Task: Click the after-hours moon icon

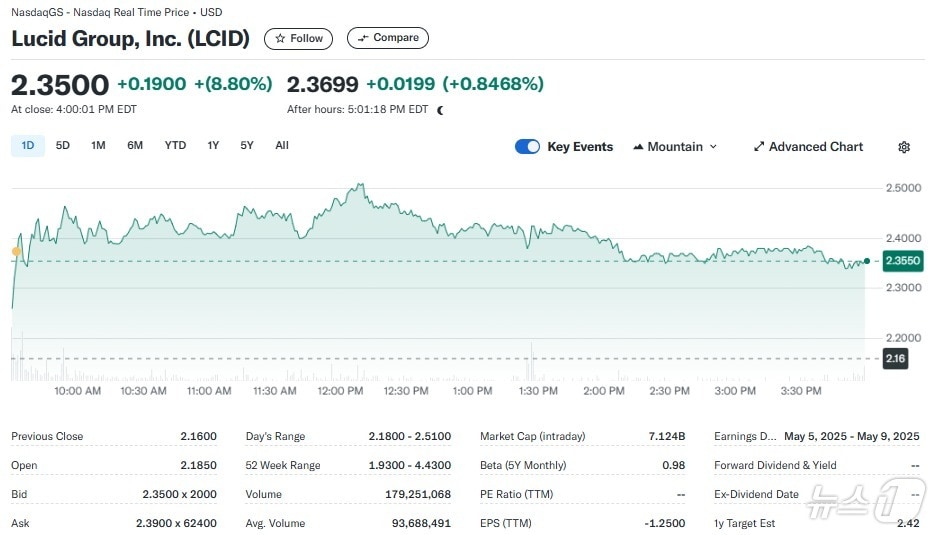Action: pos(441,110)
